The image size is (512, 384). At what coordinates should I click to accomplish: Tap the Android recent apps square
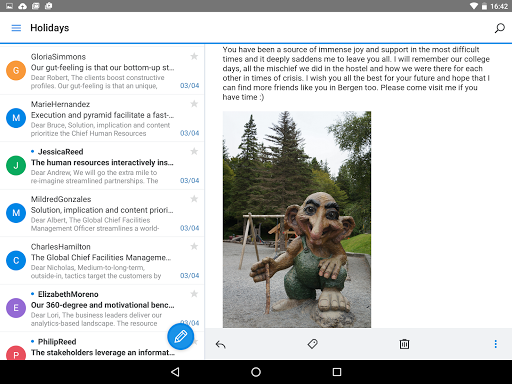(x=337, y=372)
